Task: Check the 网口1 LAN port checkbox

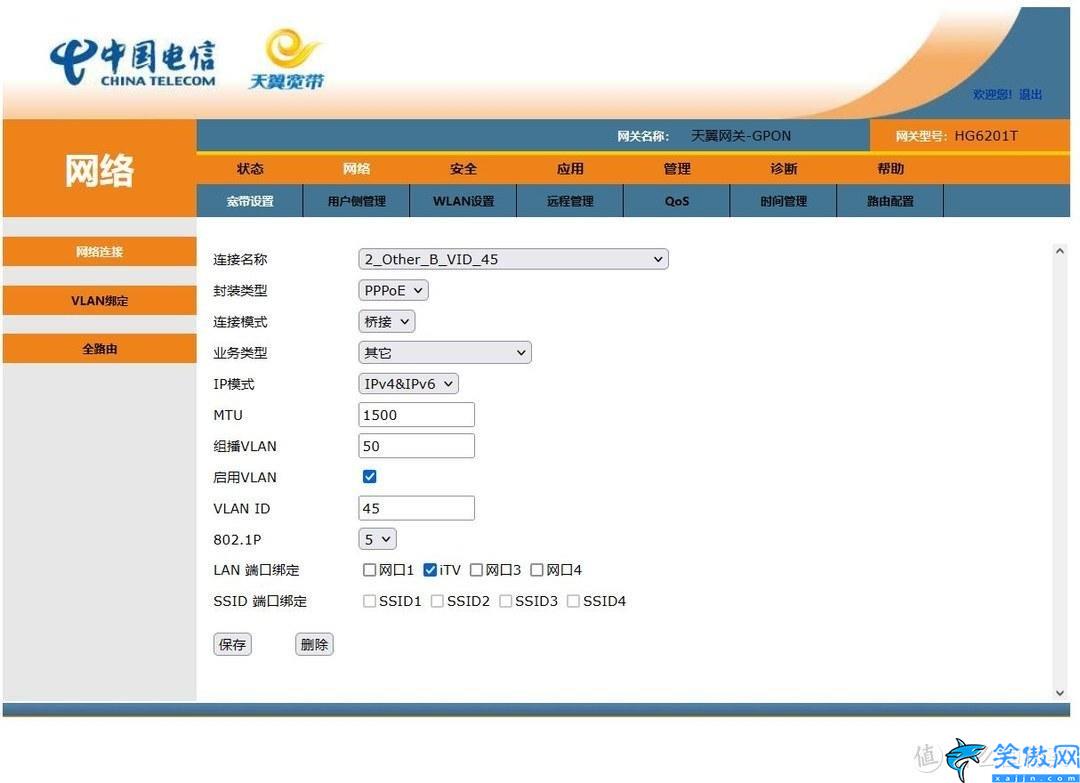Action: pos(369,570)
